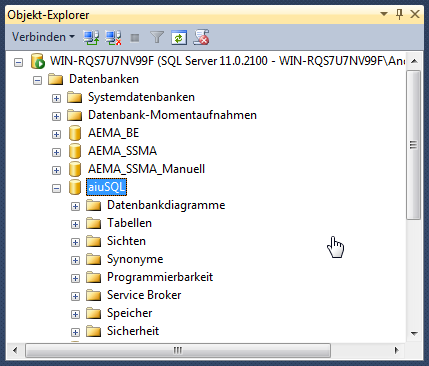Click the filter funnel icon
The width and height of the screenshot is (429, 366).
157,37
